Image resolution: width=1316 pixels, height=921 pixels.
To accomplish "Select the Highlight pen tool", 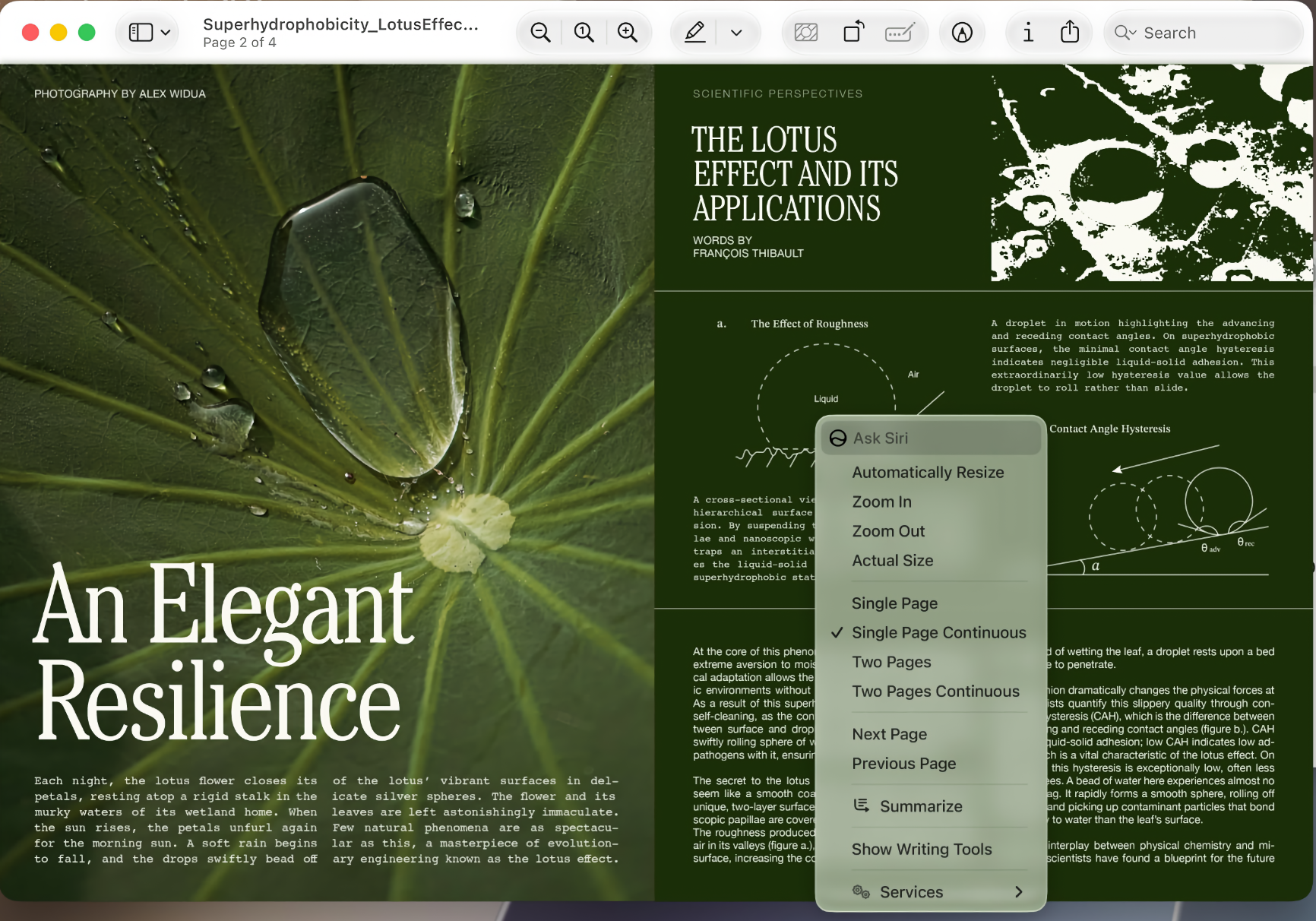I will point(694,33).
